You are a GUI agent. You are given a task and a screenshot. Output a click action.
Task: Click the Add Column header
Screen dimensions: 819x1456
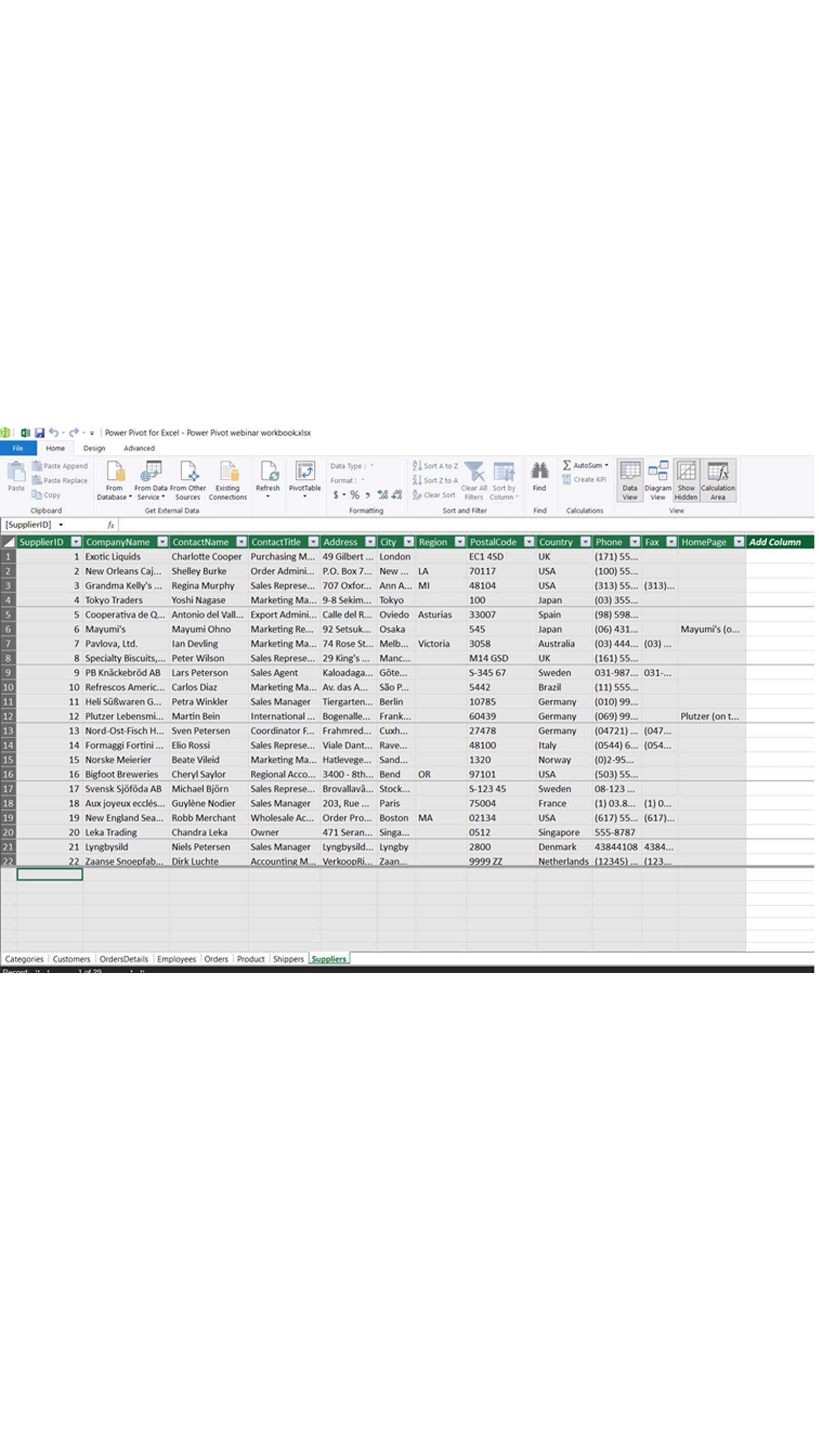pos(776,543)
